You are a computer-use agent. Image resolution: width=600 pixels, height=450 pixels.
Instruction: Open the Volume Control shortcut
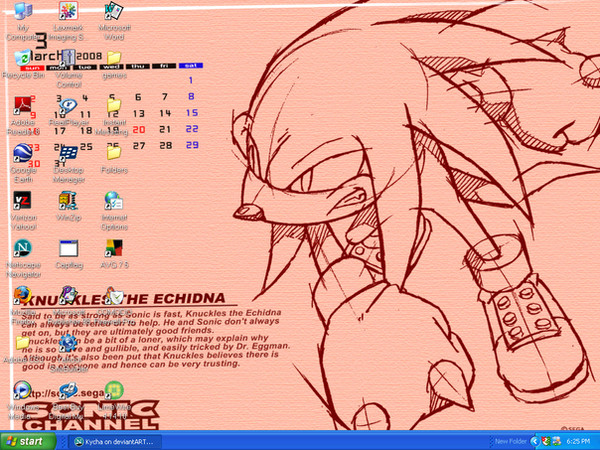coord(68,58)
